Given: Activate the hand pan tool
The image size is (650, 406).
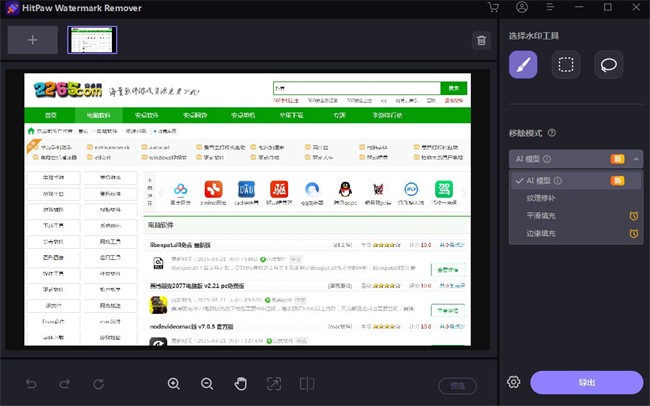Looking at the screenshot, I should [240, 384].
